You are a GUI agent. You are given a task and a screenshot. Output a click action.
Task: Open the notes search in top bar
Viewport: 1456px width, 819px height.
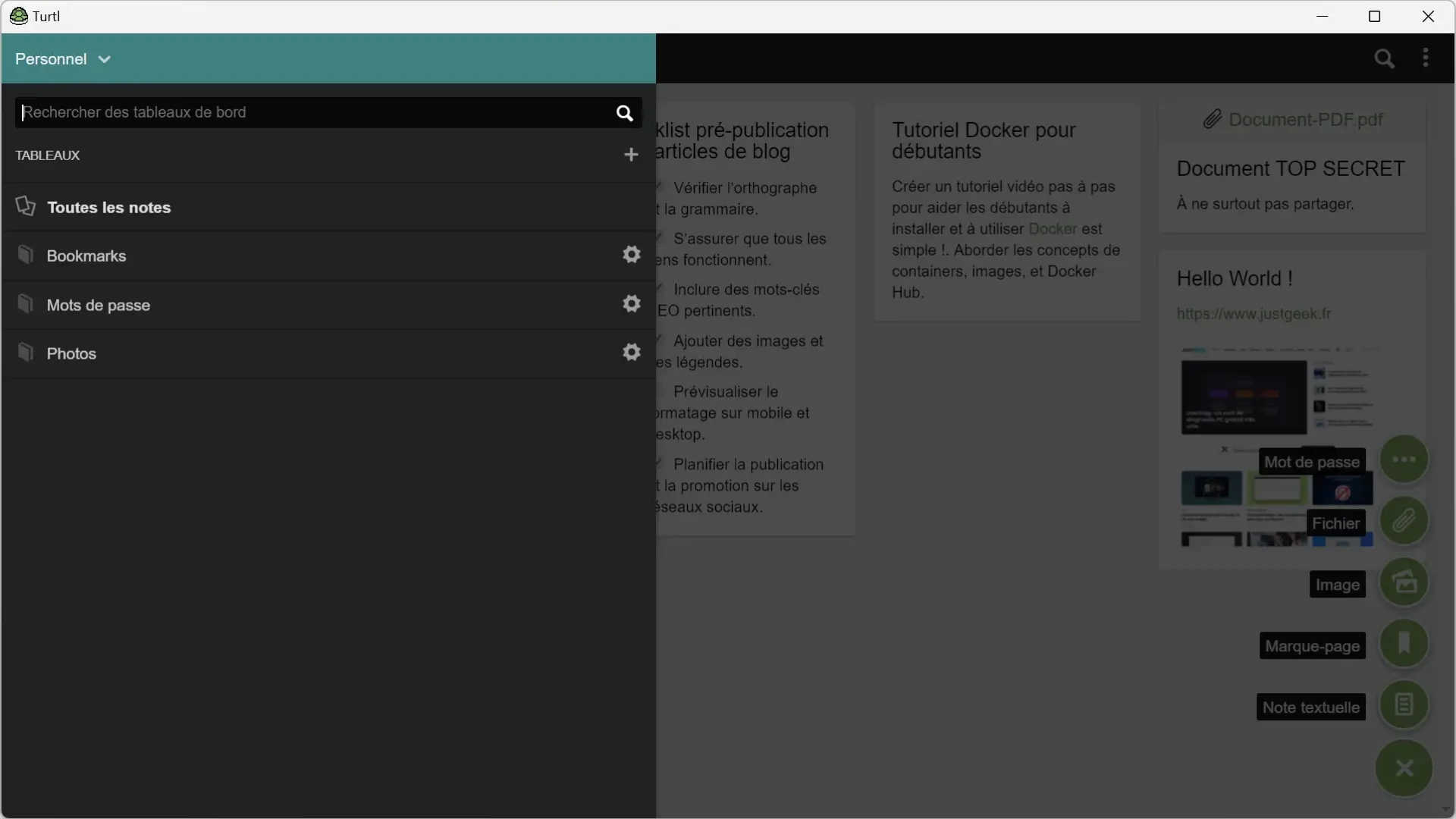point(1385,58)
